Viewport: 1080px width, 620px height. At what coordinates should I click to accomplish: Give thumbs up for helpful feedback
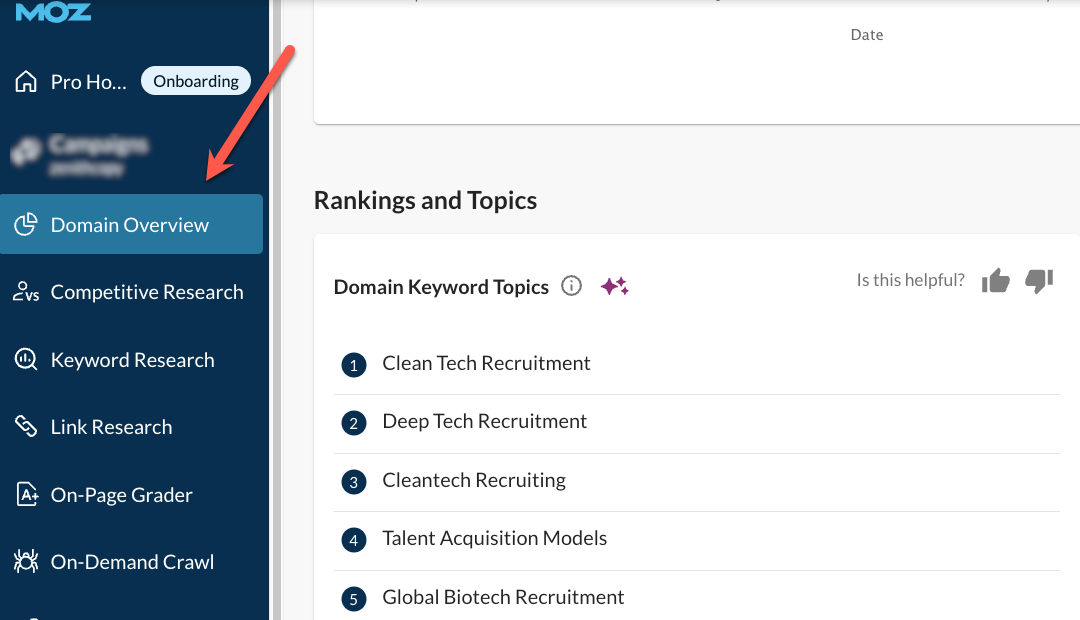tap(995, 281)
